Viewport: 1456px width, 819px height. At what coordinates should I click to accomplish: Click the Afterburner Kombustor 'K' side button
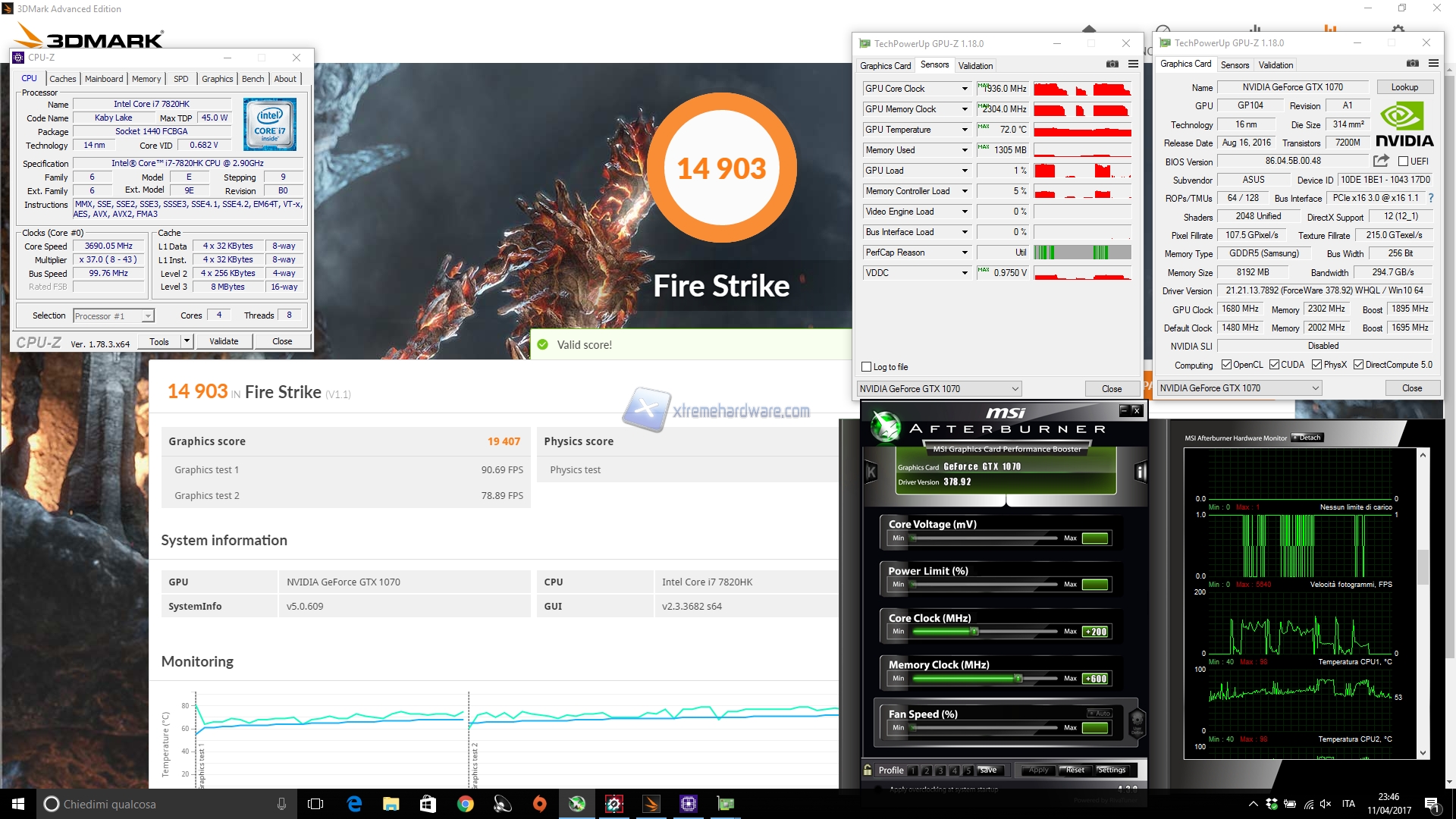click(x=871, y=472)
